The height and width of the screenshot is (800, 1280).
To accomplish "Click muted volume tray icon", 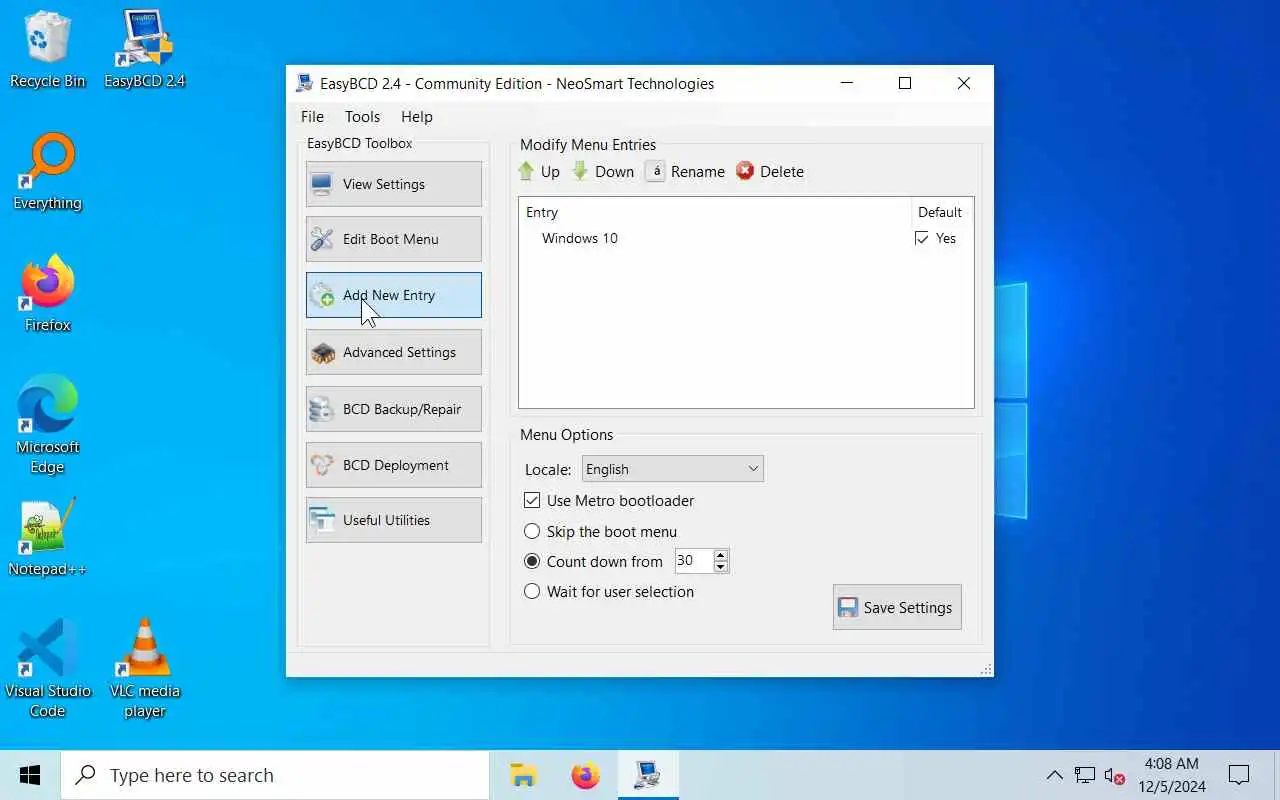I will point(1115,775).
